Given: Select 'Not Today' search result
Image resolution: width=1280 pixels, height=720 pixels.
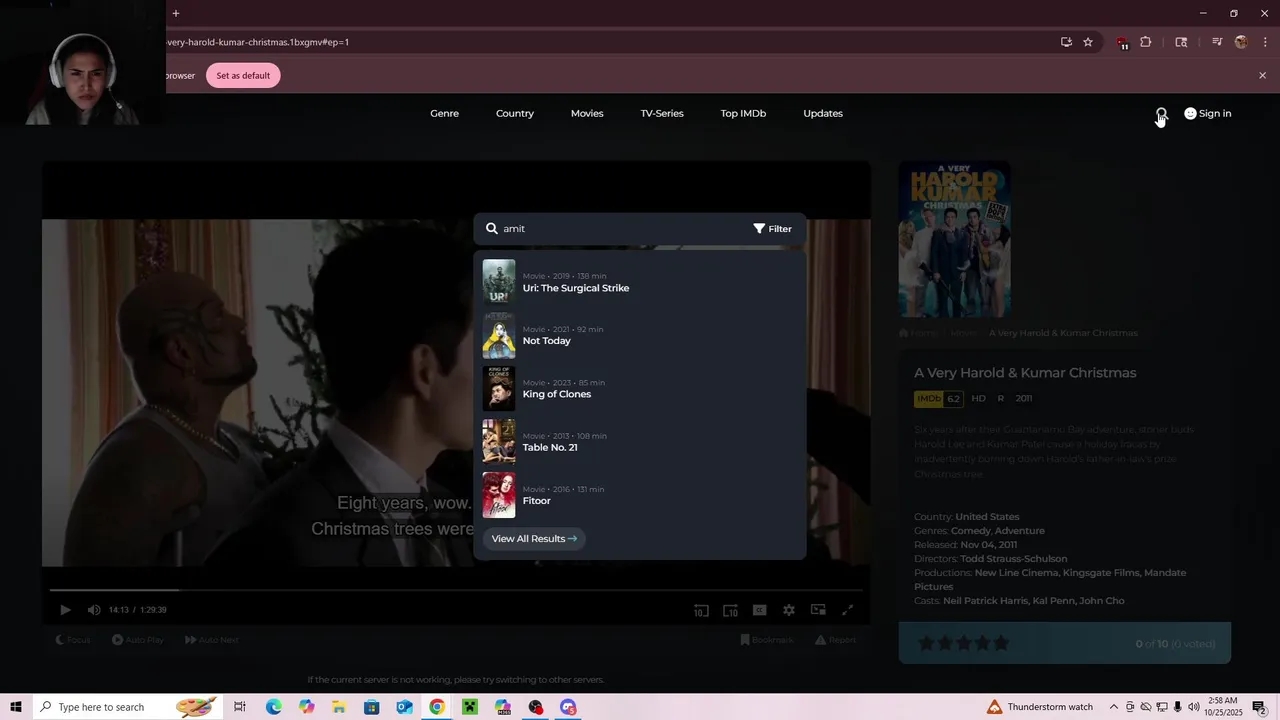Looking at the screenshot, I should point(640,335).
